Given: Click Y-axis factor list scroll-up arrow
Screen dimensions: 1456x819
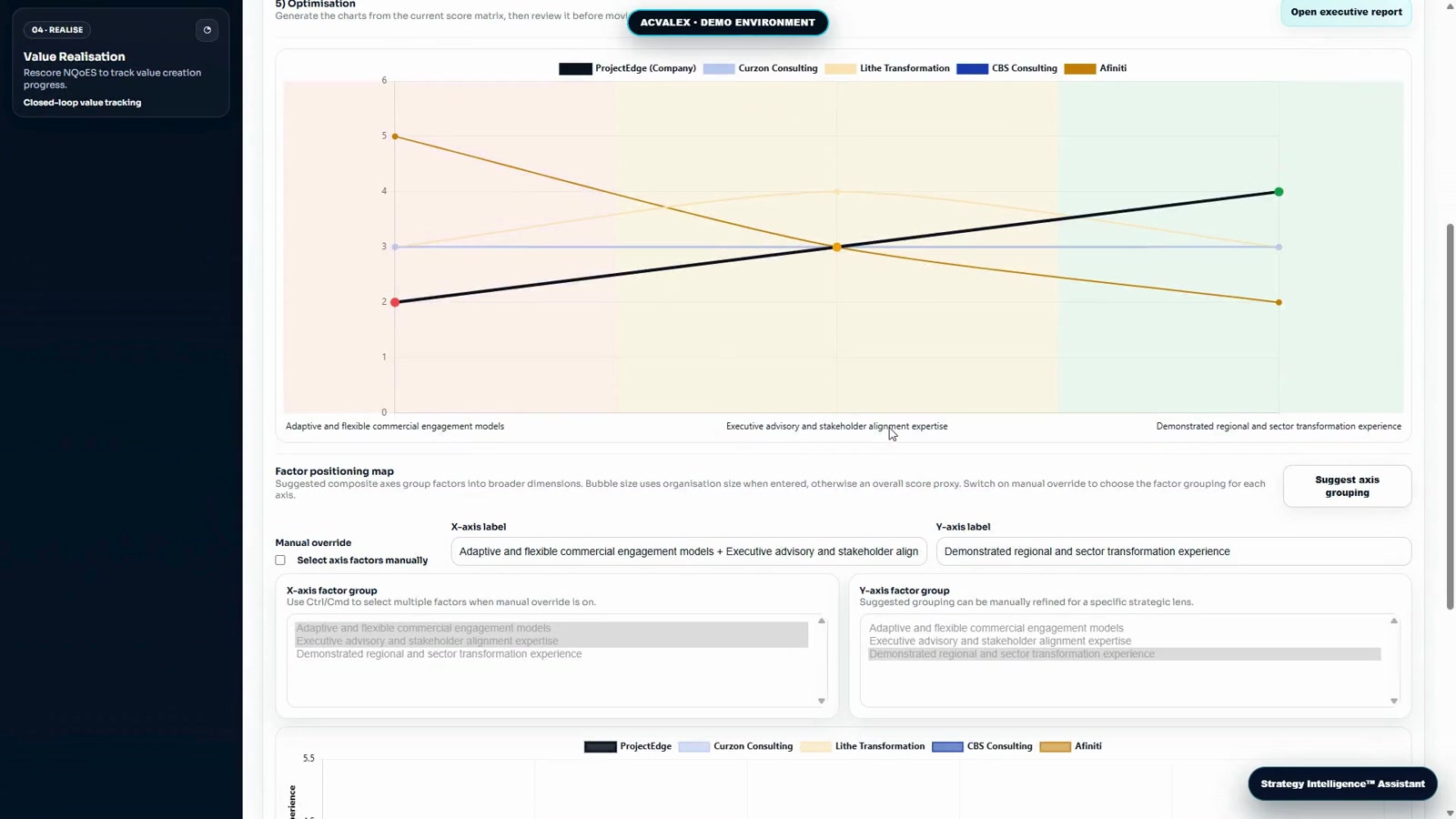Looking at the screenshot, I should tap(1393, 621).
